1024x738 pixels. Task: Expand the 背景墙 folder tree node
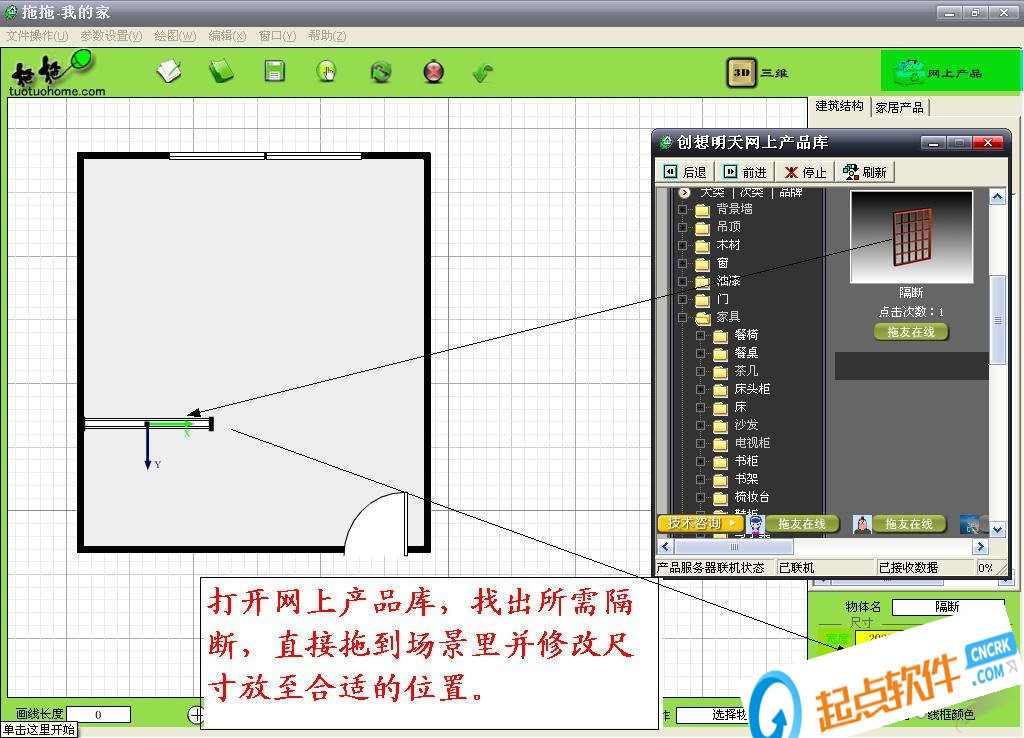pyautogui.click(x=683, y=210)
